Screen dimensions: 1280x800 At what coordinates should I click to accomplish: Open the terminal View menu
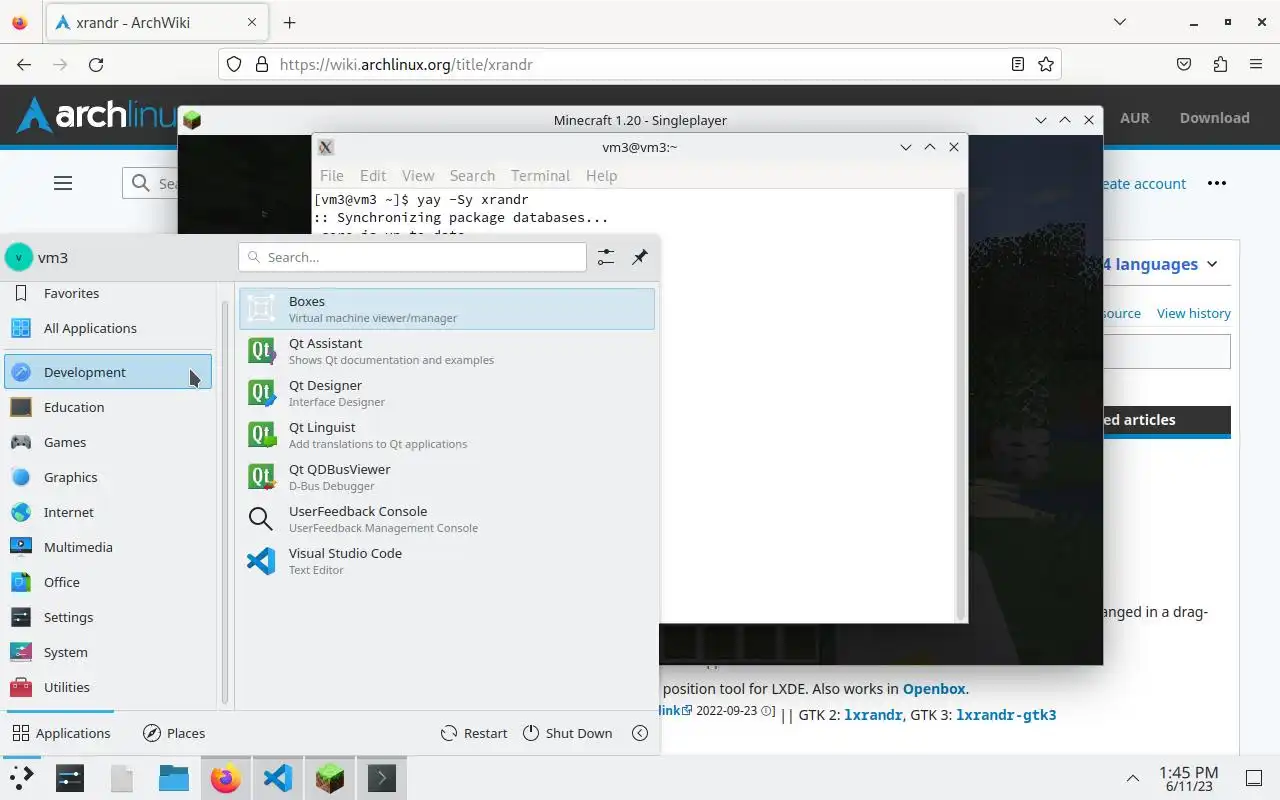(x=418, y=175)
